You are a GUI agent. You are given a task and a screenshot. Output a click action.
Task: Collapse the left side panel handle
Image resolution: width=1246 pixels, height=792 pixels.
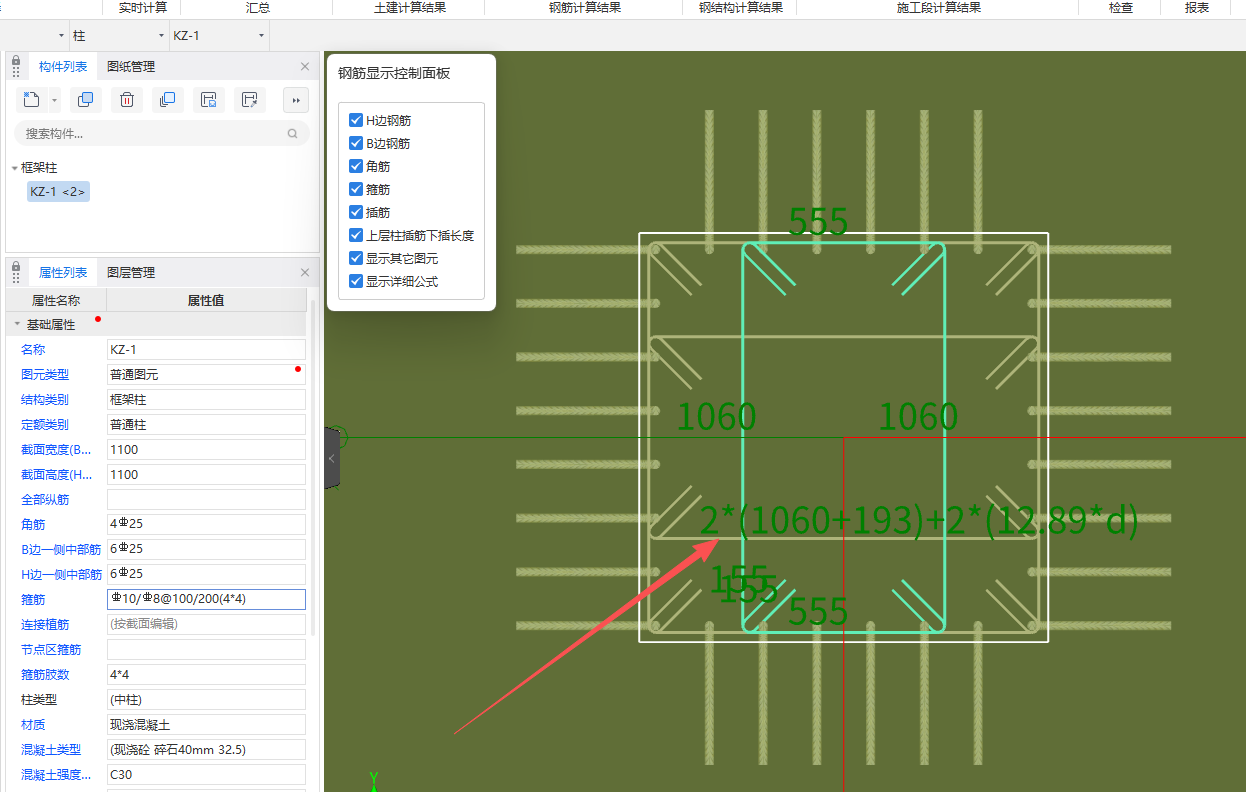[x=332, y=458]
